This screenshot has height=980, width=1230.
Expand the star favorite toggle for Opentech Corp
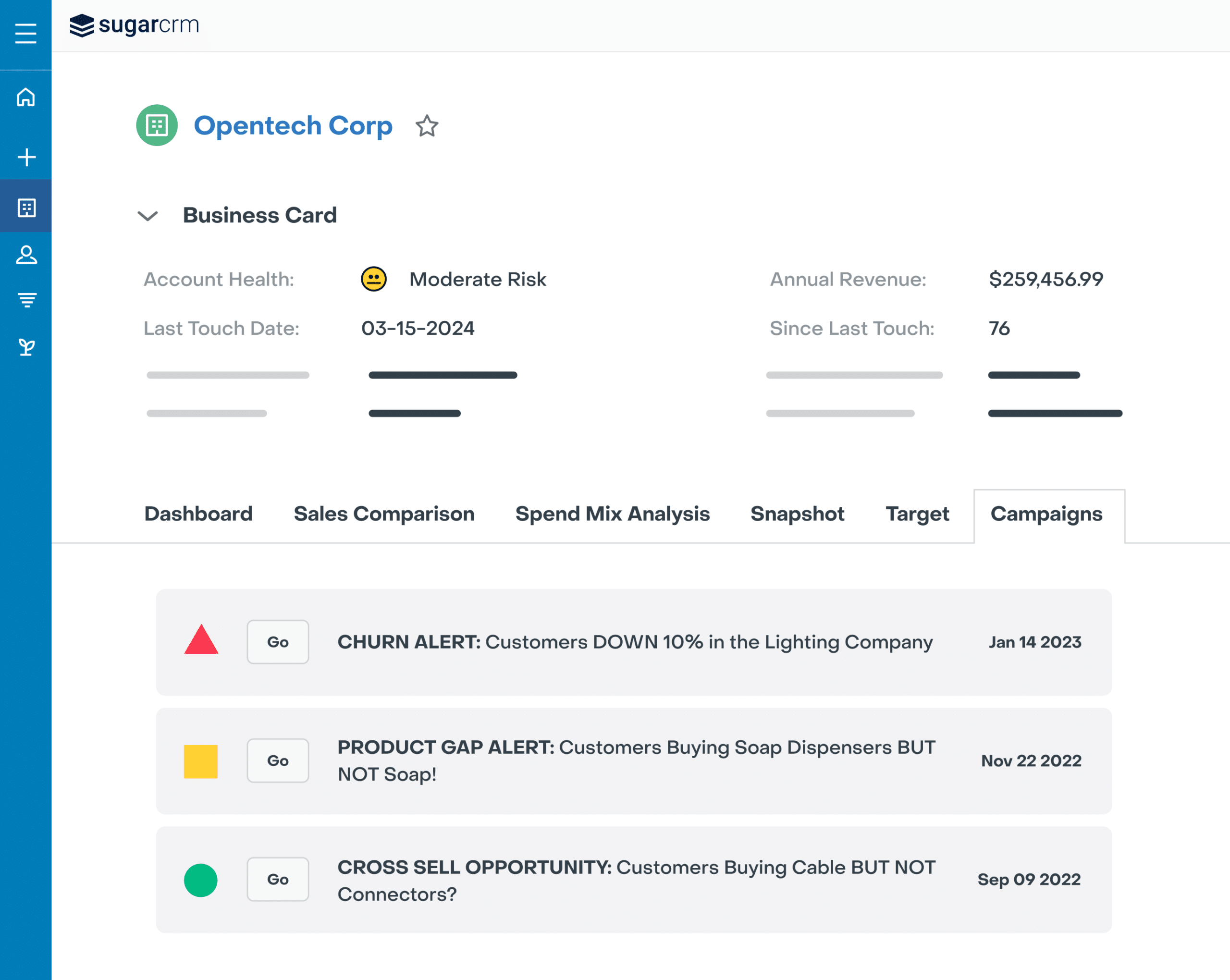[427, 125]
